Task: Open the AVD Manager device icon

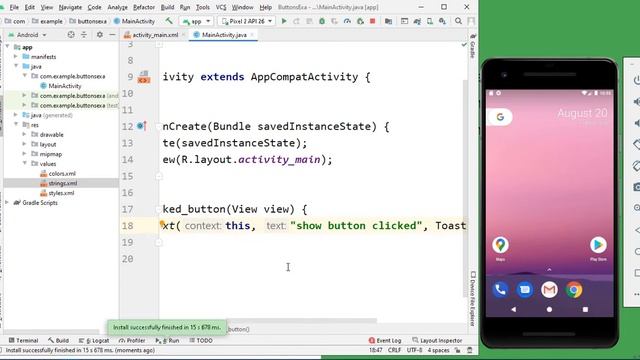Action: 430,21
